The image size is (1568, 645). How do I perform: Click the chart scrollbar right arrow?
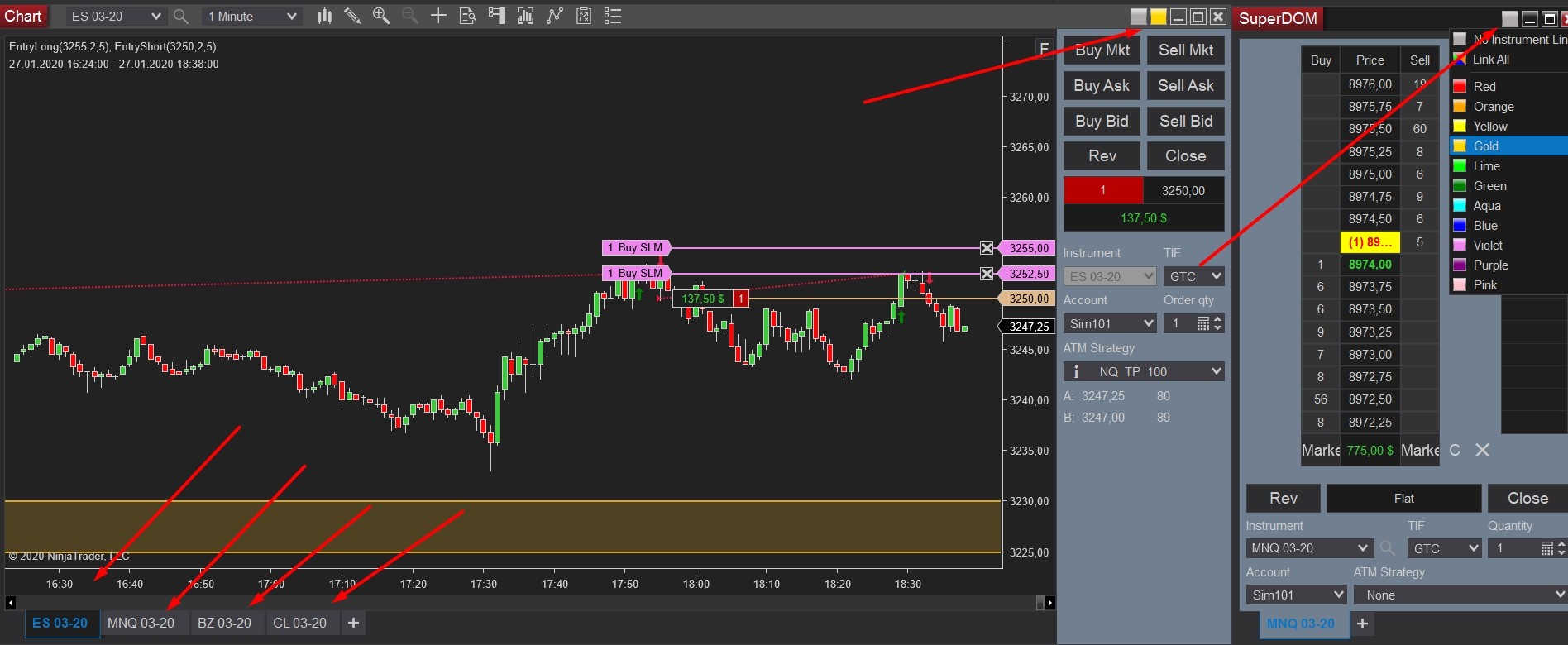coord(1050,603)
